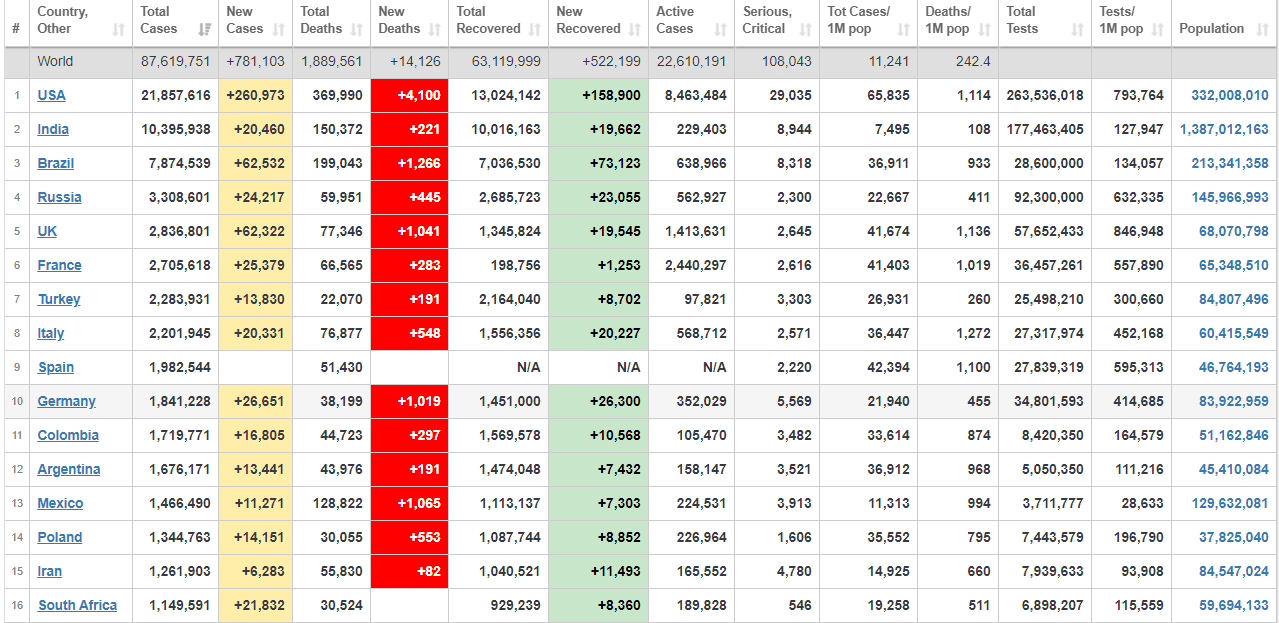Click the Total Cases column header
This screenshot has width=1279, height=623.
coord(176,21)
